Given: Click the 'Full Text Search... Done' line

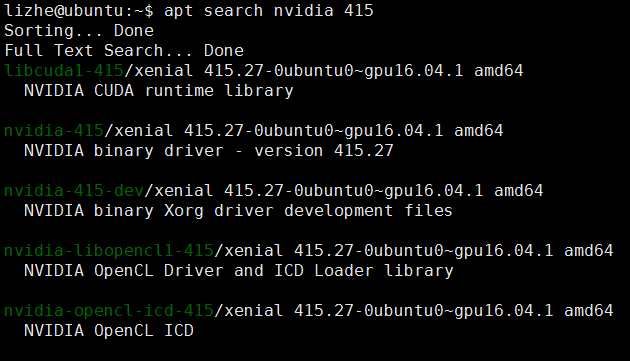Looking at the screenshot, I should click(x=124, y=51).
